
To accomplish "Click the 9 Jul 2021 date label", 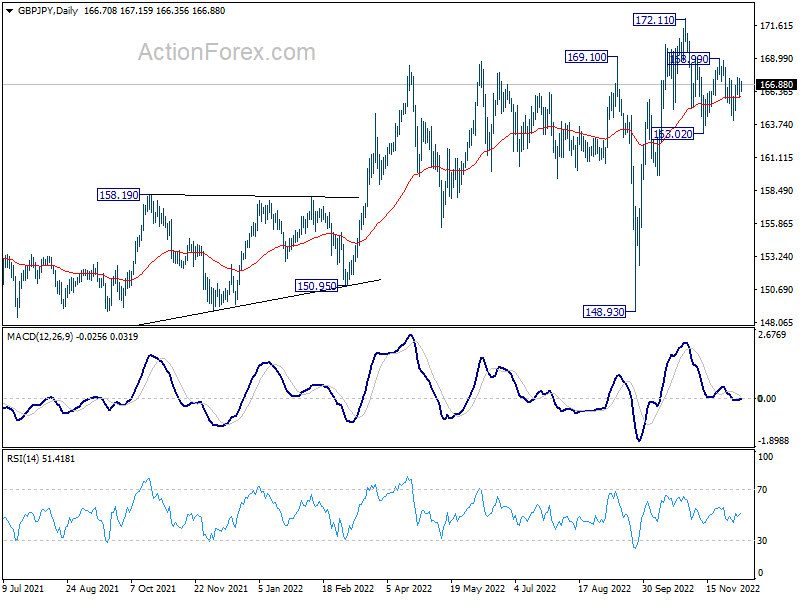I will [23, 589].
